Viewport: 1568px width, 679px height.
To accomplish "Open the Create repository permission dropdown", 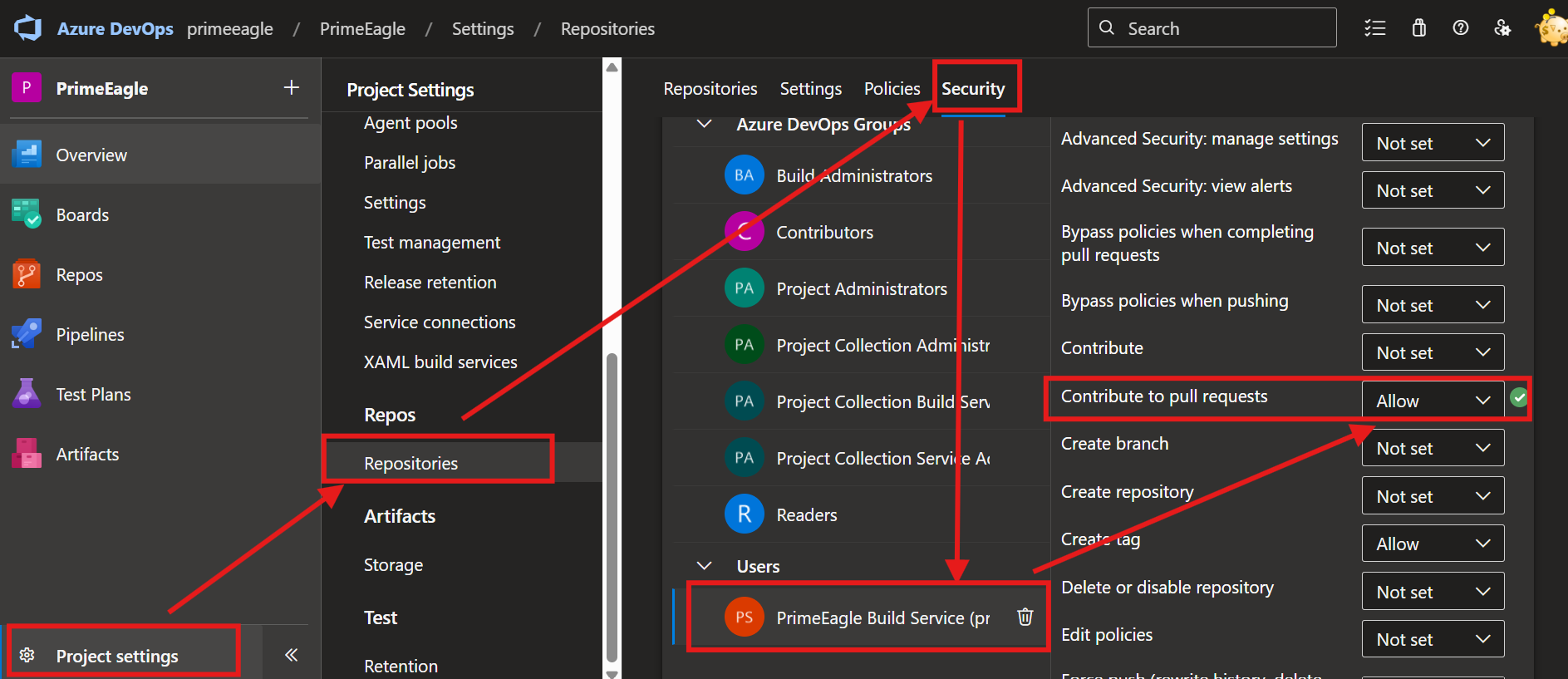I will point(1433,495).
